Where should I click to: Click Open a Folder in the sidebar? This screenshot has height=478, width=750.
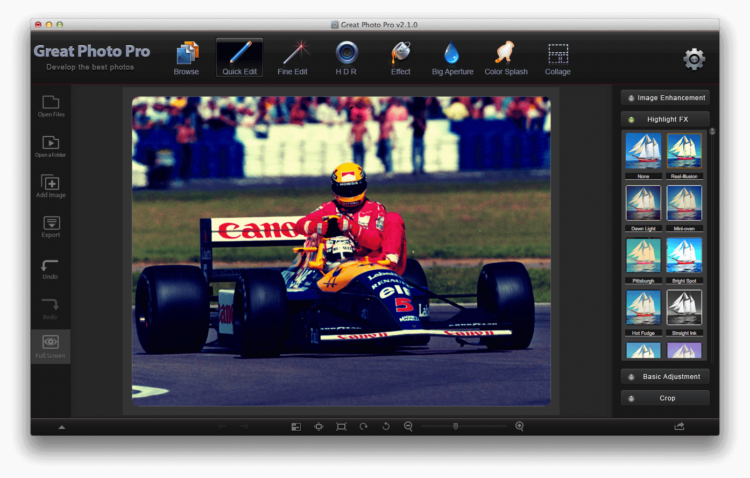coord(51,146)
